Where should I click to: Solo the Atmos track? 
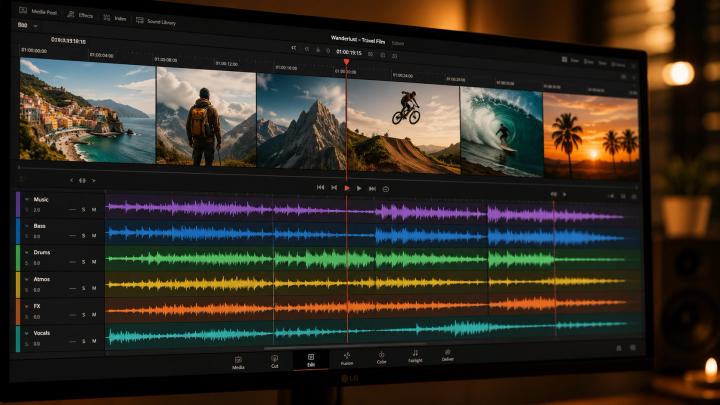click(84, 288)
